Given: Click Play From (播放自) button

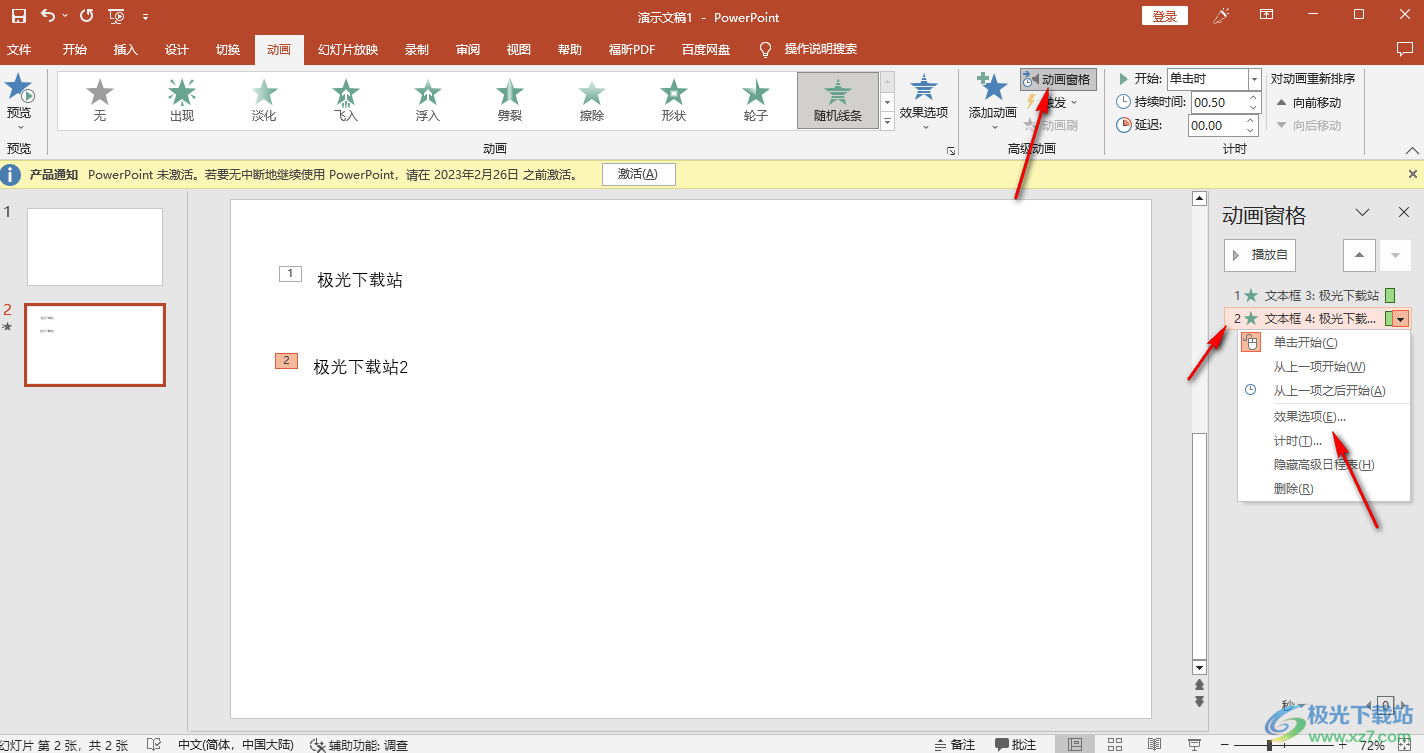Looking at the screenshot, I should click(x=1260, y=255).
